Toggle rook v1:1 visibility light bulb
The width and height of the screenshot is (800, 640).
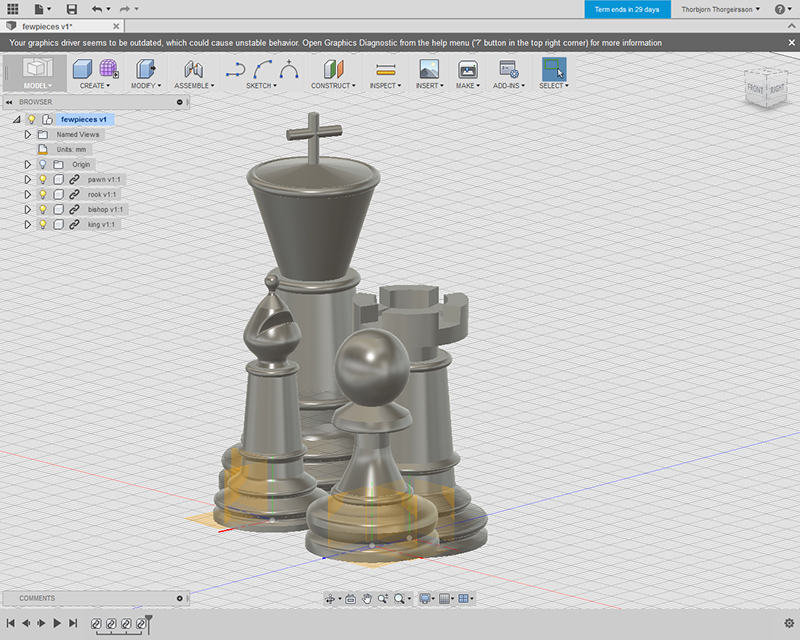tap(43, 194)
